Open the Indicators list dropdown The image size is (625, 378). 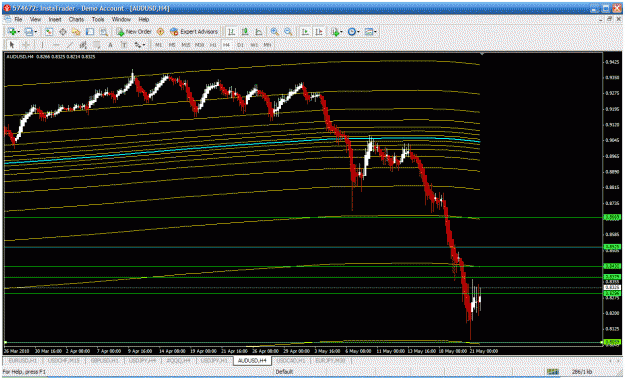(336, 32)
